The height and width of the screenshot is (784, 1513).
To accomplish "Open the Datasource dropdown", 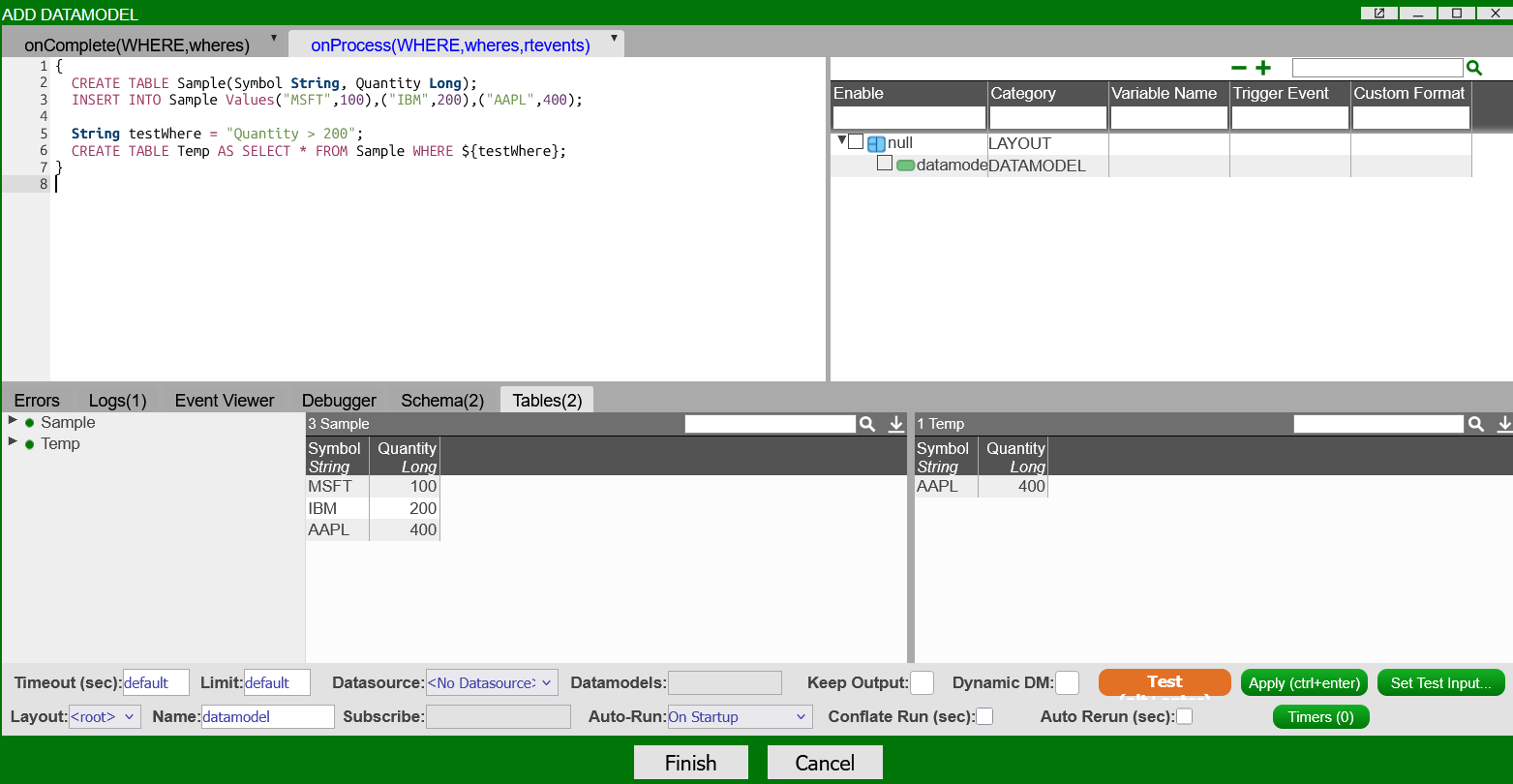I will [x=491, y=682].
